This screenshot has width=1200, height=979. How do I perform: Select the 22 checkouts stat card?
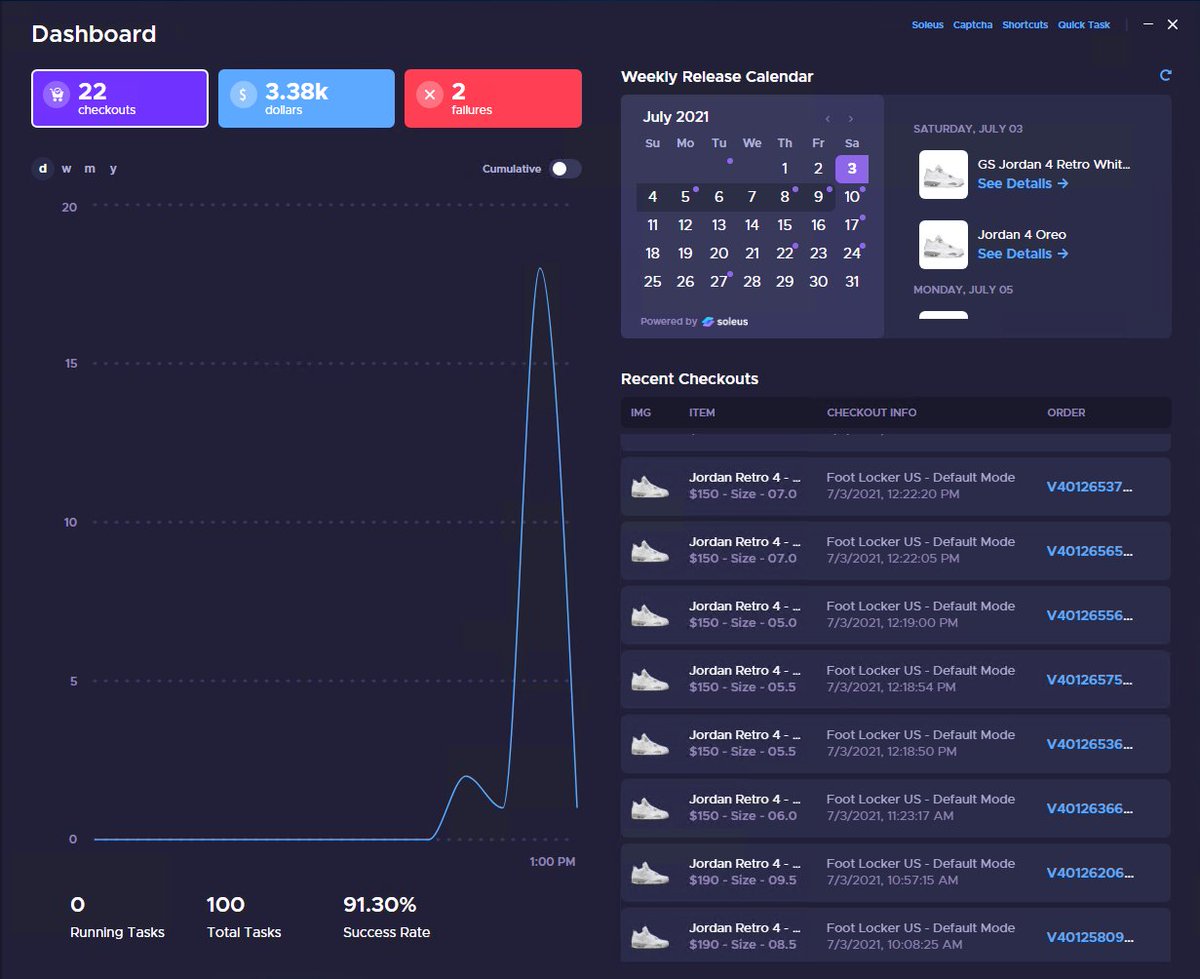[x=120, y=98]
